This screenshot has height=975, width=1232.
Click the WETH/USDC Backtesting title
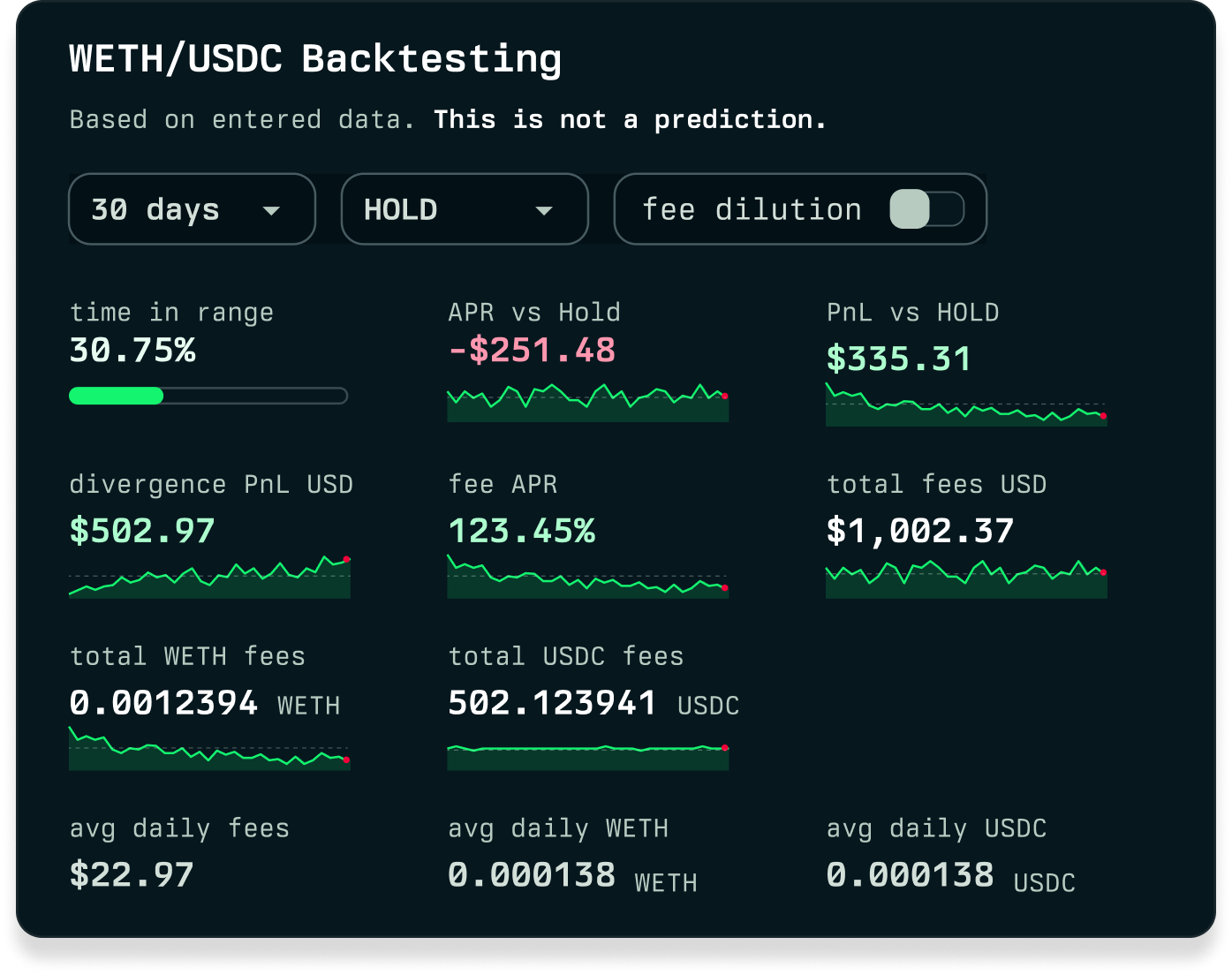tap(315, 59)
